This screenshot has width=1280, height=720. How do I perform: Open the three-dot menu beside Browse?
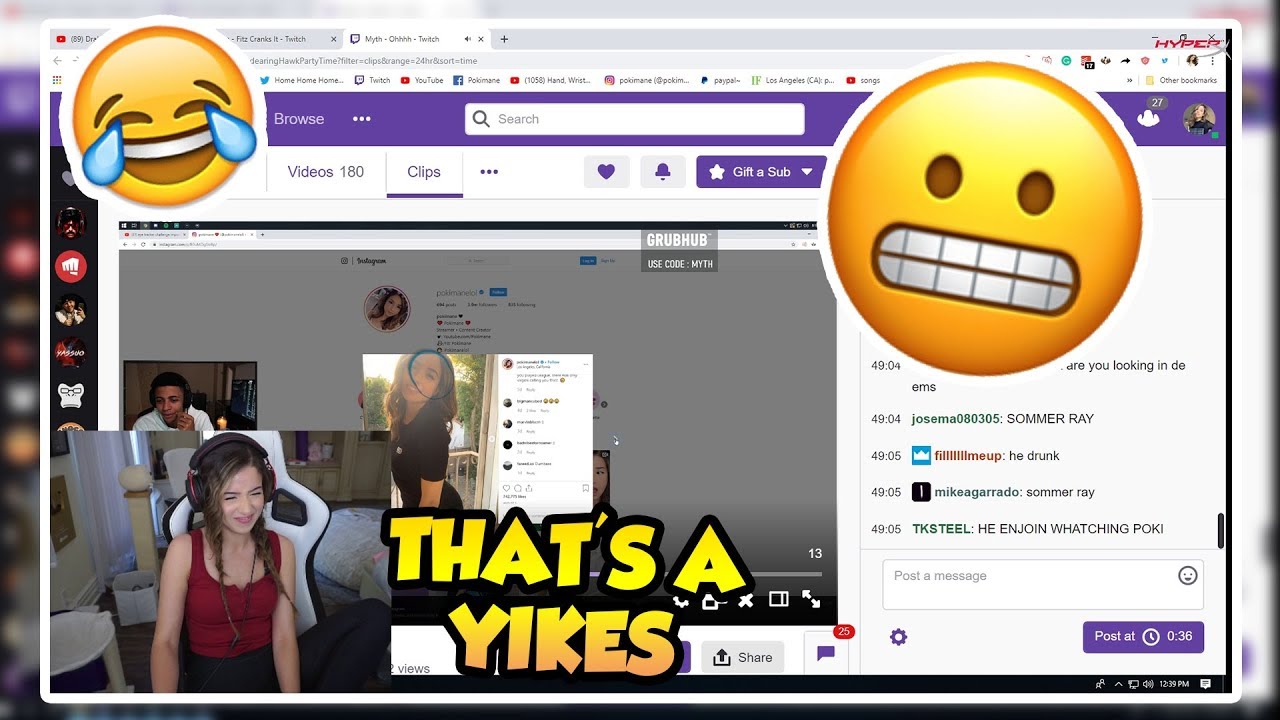[362, 119]
